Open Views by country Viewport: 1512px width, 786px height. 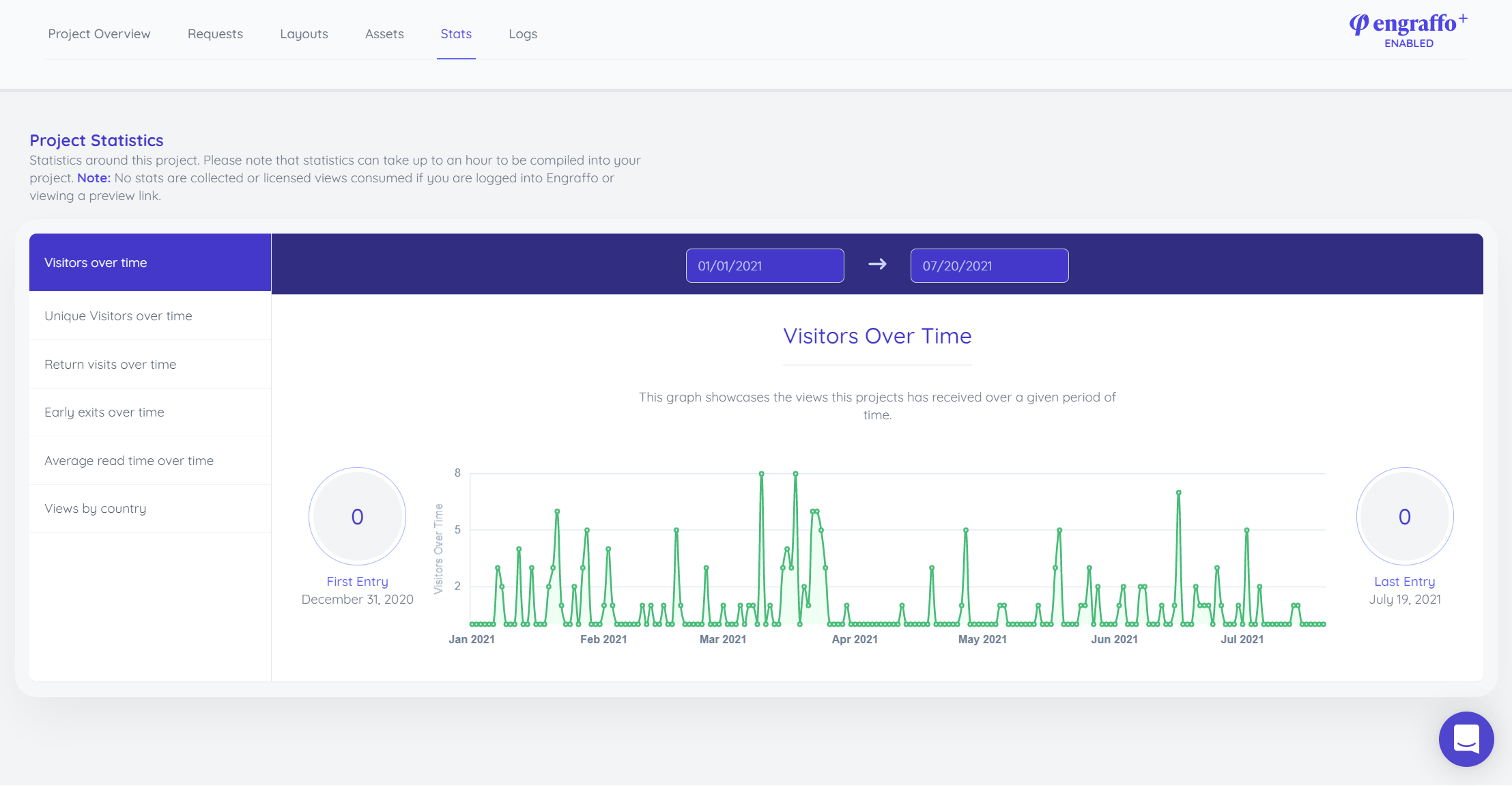coord(150,509)
